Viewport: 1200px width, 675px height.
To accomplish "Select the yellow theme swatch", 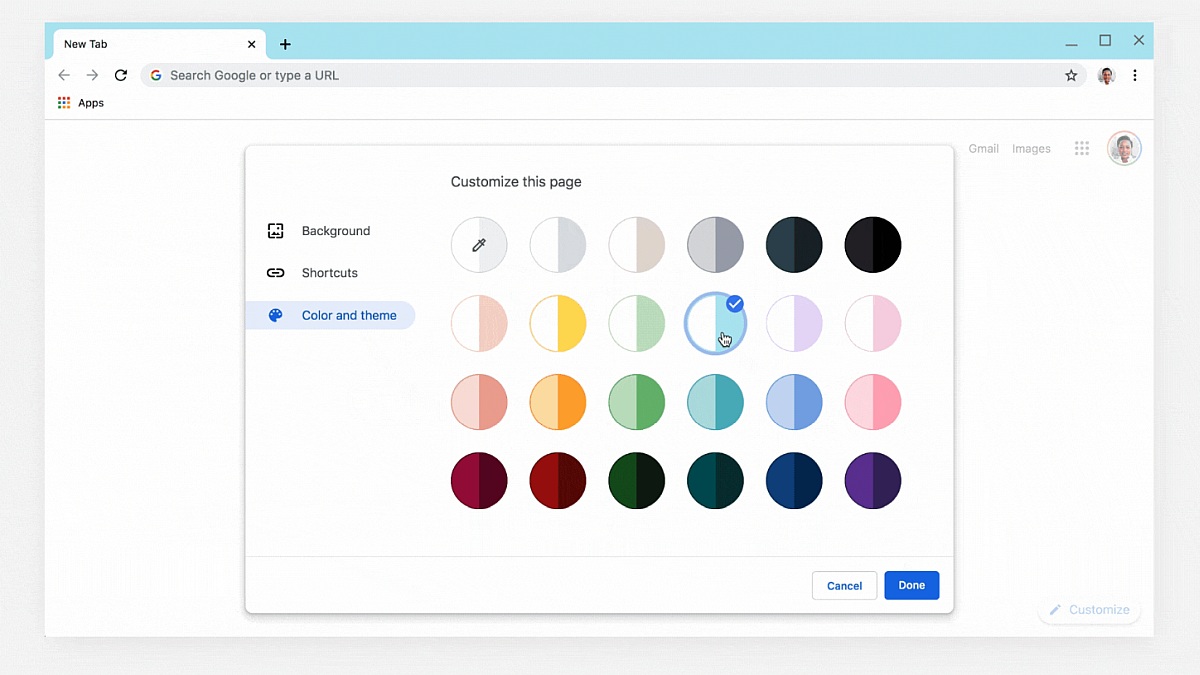I will pyautogui.click(x=558, y=323).
